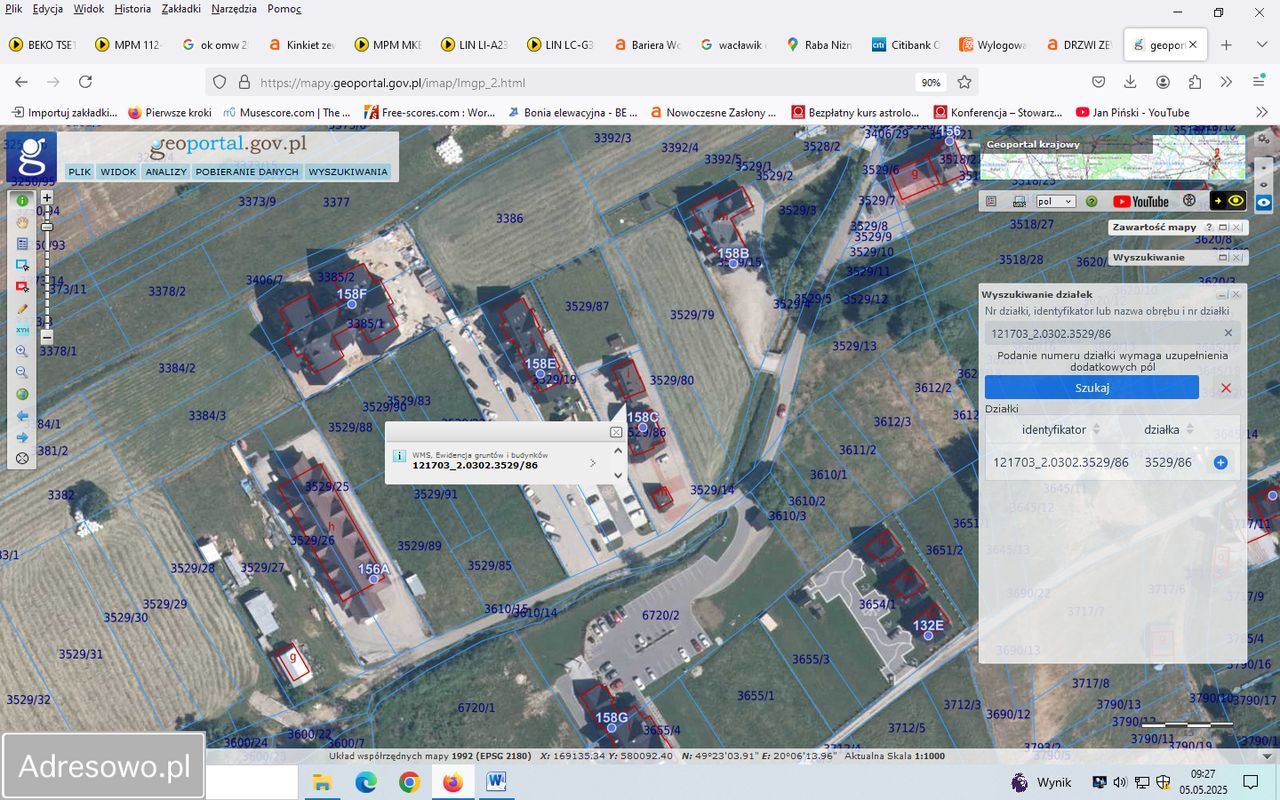1280x800 pixels.
Task: Open the 'pol' language dropdown
Action: [1055, 201]
